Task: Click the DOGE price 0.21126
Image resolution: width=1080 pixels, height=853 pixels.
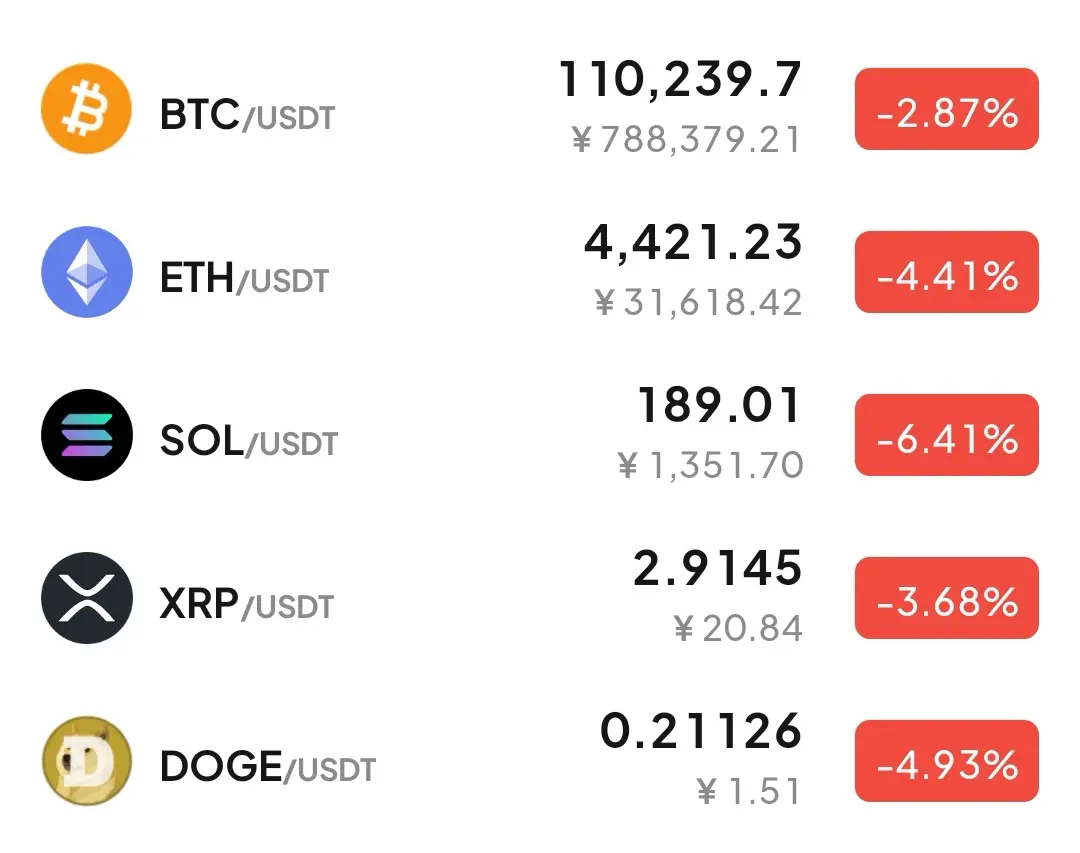Action: [701, 731]
